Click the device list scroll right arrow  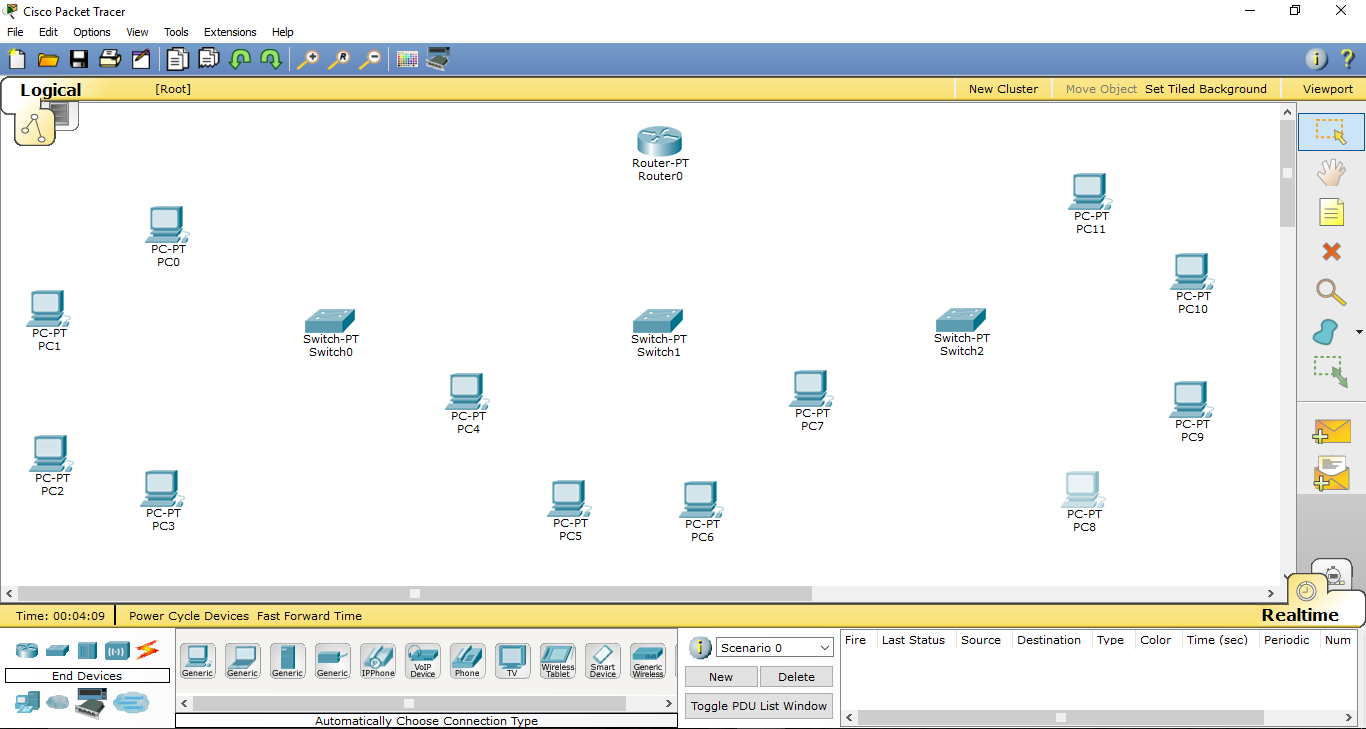pos(670,704)
